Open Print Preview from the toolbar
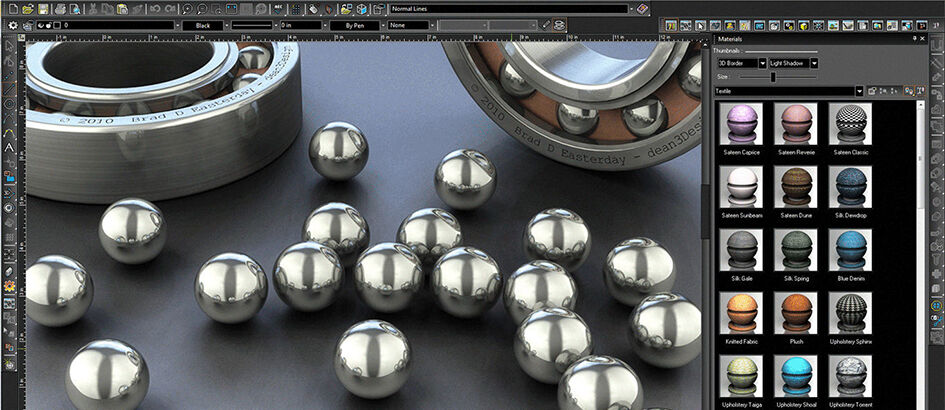The image size is (945, 410). coord(75,9)
